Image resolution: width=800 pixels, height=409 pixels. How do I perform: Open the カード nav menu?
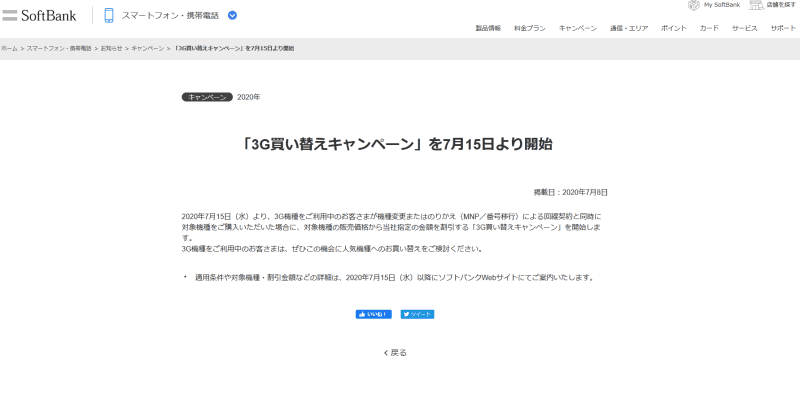709,29
